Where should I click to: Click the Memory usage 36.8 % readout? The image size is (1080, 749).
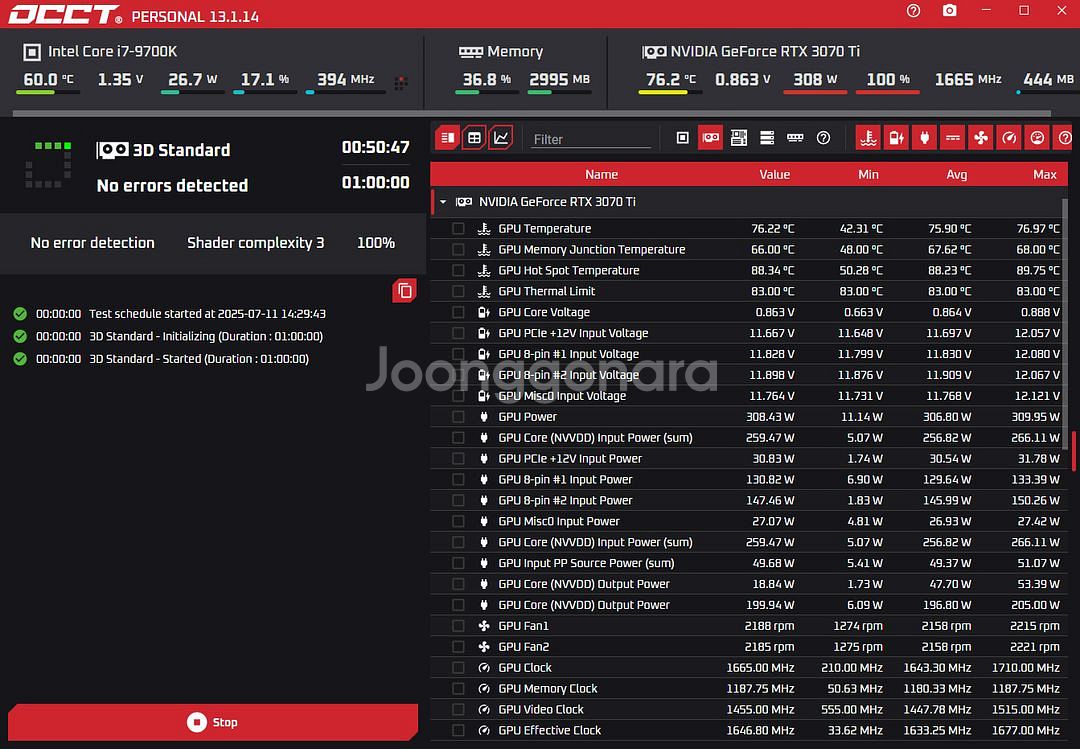(487, 80)
